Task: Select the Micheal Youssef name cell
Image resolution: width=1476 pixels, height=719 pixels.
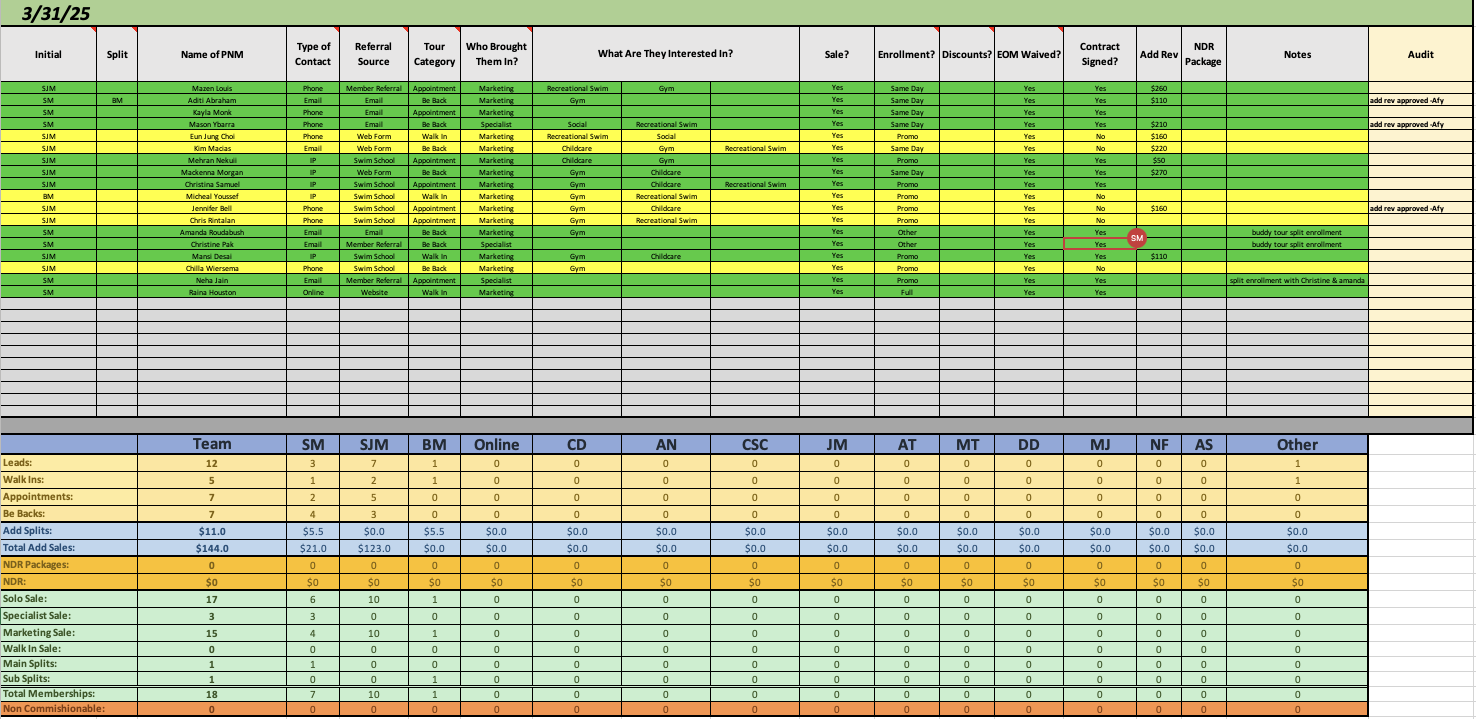Action: pos(212,196)
